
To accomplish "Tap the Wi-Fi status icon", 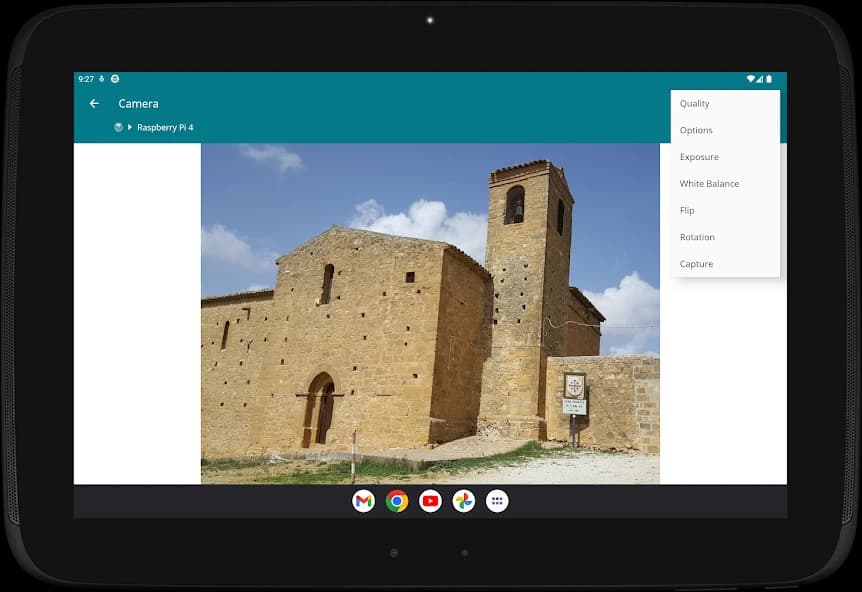I will [750, 79].
